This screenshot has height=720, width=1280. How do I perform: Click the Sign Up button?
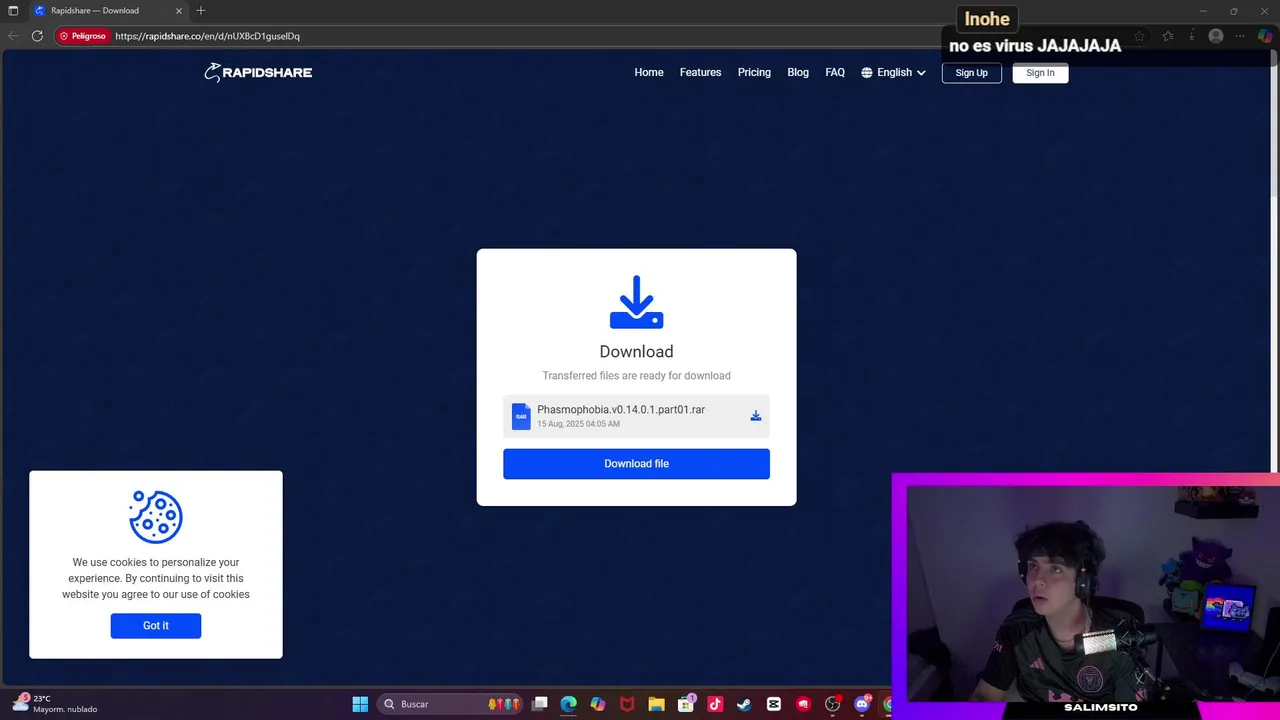pos(971,72)
